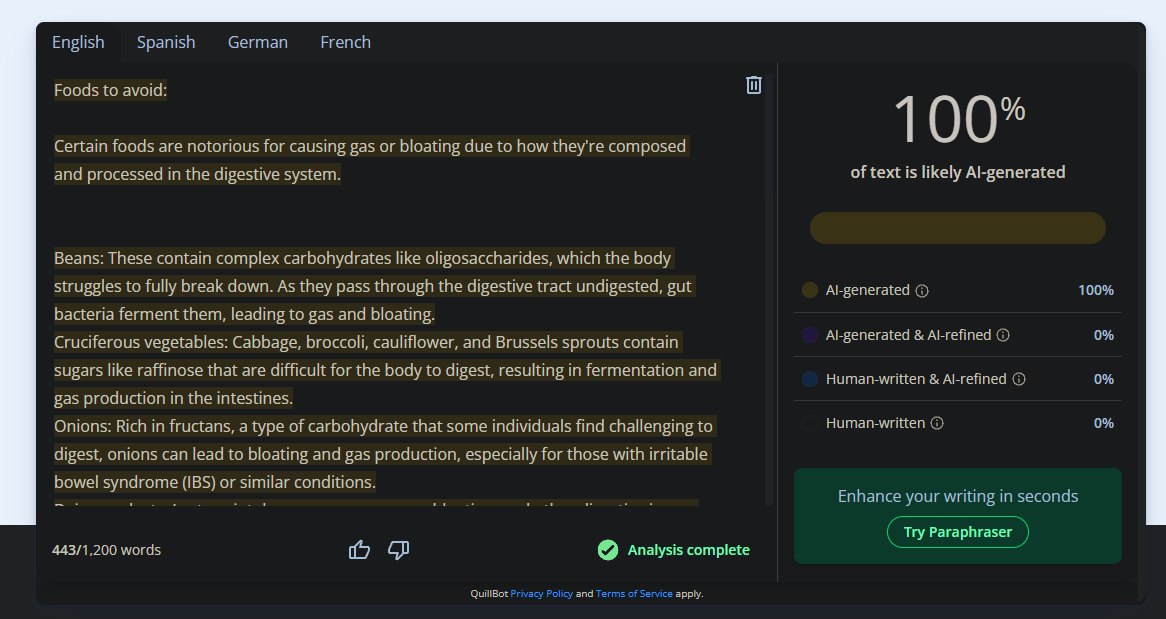Switch to the German tab
The width and height of the screenshot is (1166, 619).
coord(258,42)
